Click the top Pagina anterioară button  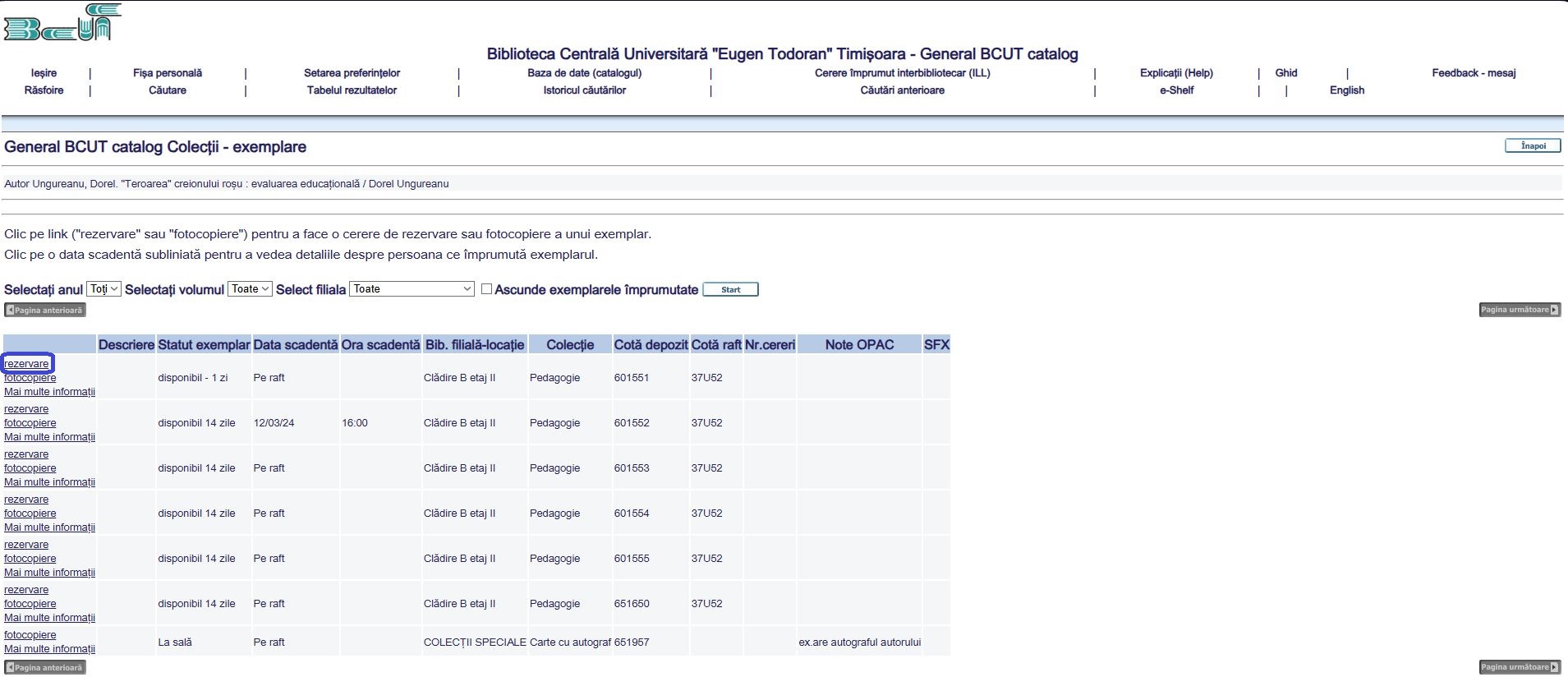pos(45,310)
